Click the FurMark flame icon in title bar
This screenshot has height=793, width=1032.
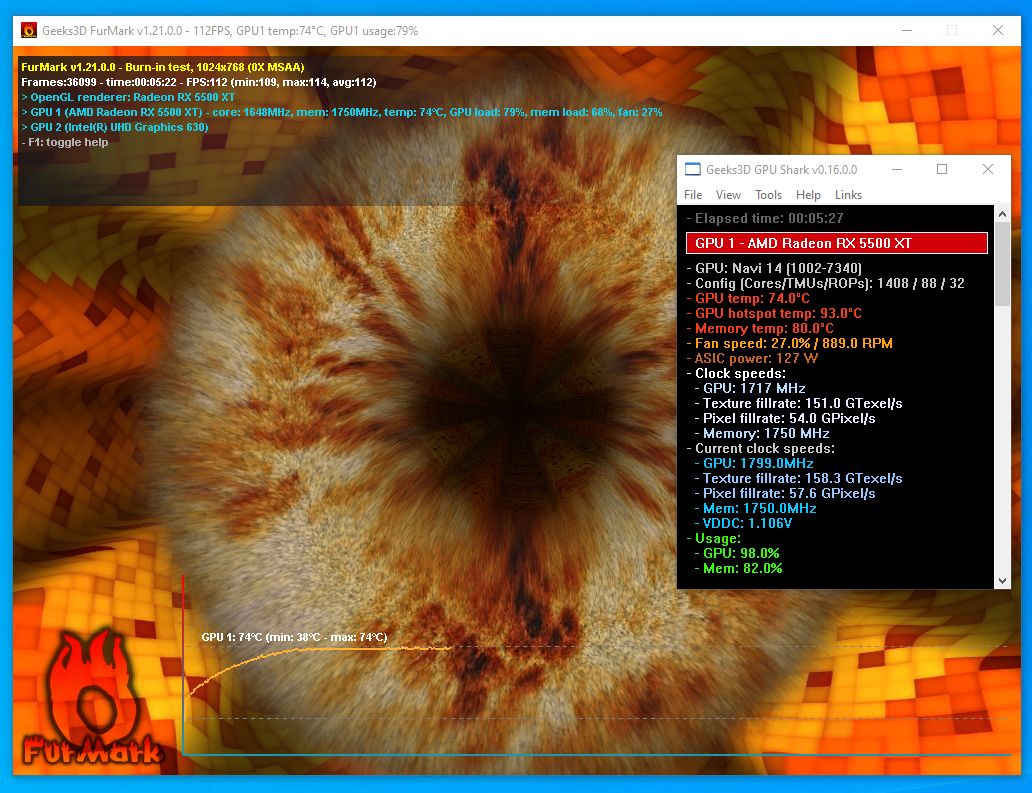(x=29, y=30)
